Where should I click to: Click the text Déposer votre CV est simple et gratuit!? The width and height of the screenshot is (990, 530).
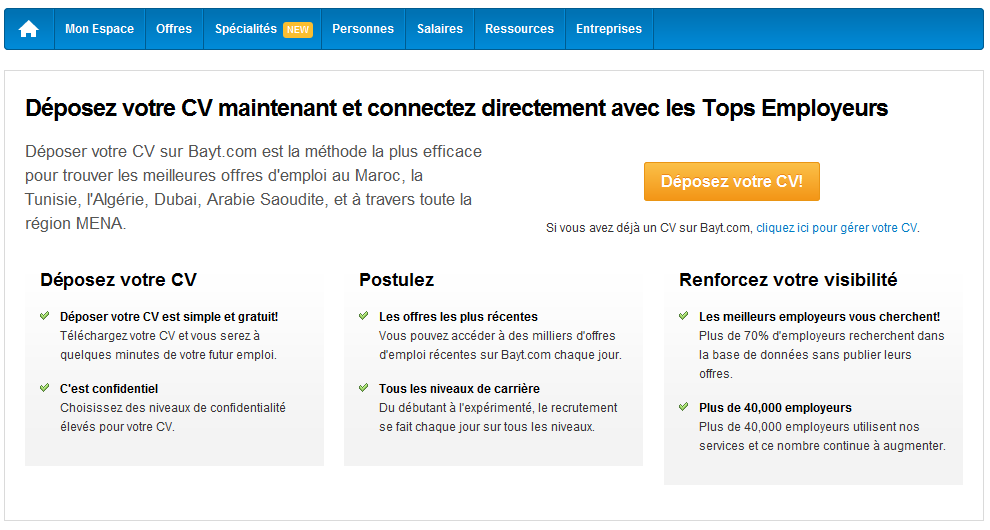click(x=169, y=317)
